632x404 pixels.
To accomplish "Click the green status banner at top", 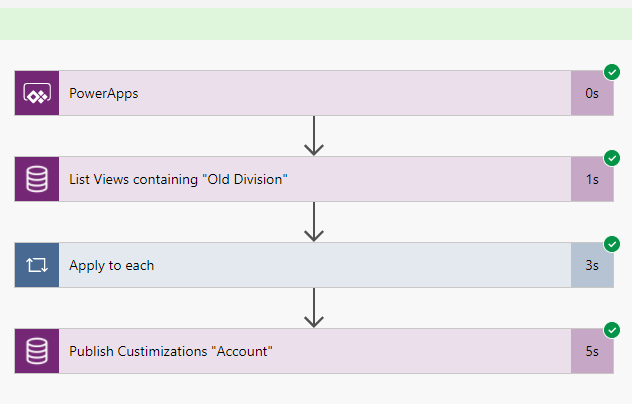I will tap(316, 24).
